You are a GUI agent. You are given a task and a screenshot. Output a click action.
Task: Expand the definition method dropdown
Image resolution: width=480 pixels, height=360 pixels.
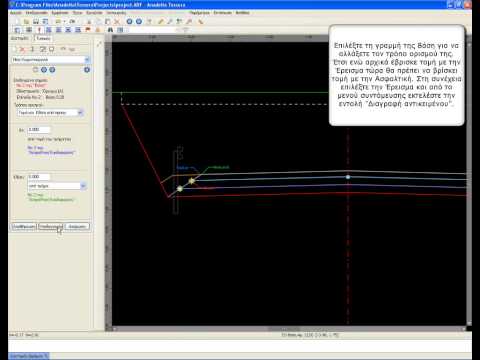[x=50, y=113]
